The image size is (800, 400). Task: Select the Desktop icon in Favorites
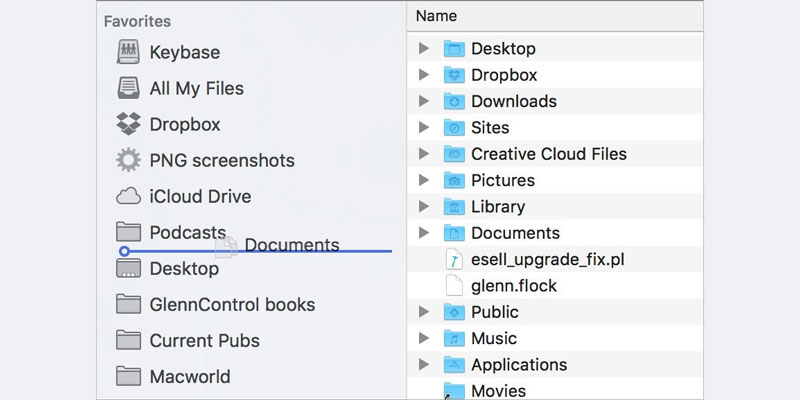coord(128,269)
